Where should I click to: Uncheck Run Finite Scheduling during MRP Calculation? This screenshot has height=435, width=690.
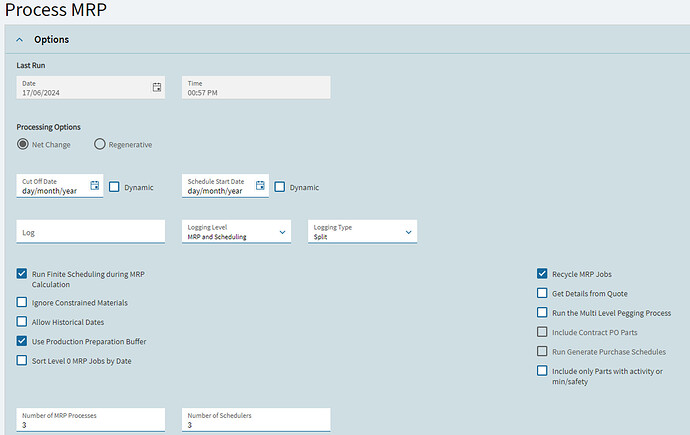click(22, 273)
